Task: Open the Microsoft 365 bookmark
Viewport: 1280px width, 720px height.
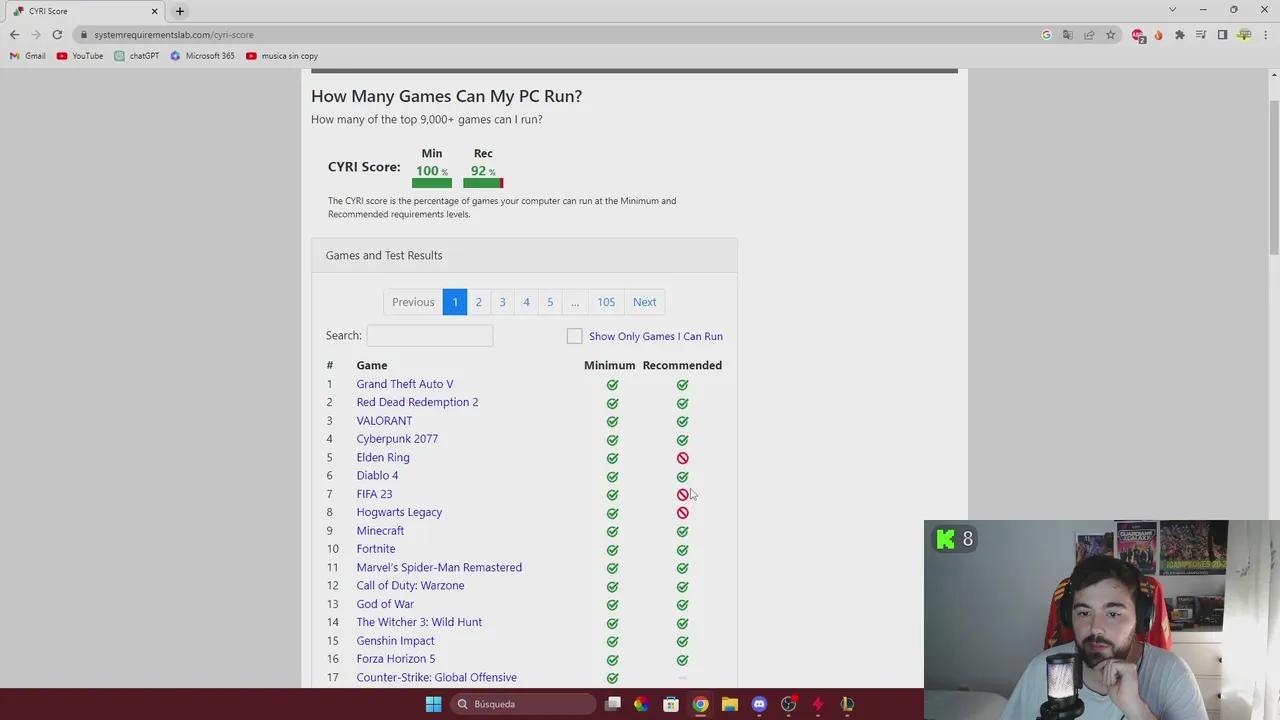Action: coord(202,56)
